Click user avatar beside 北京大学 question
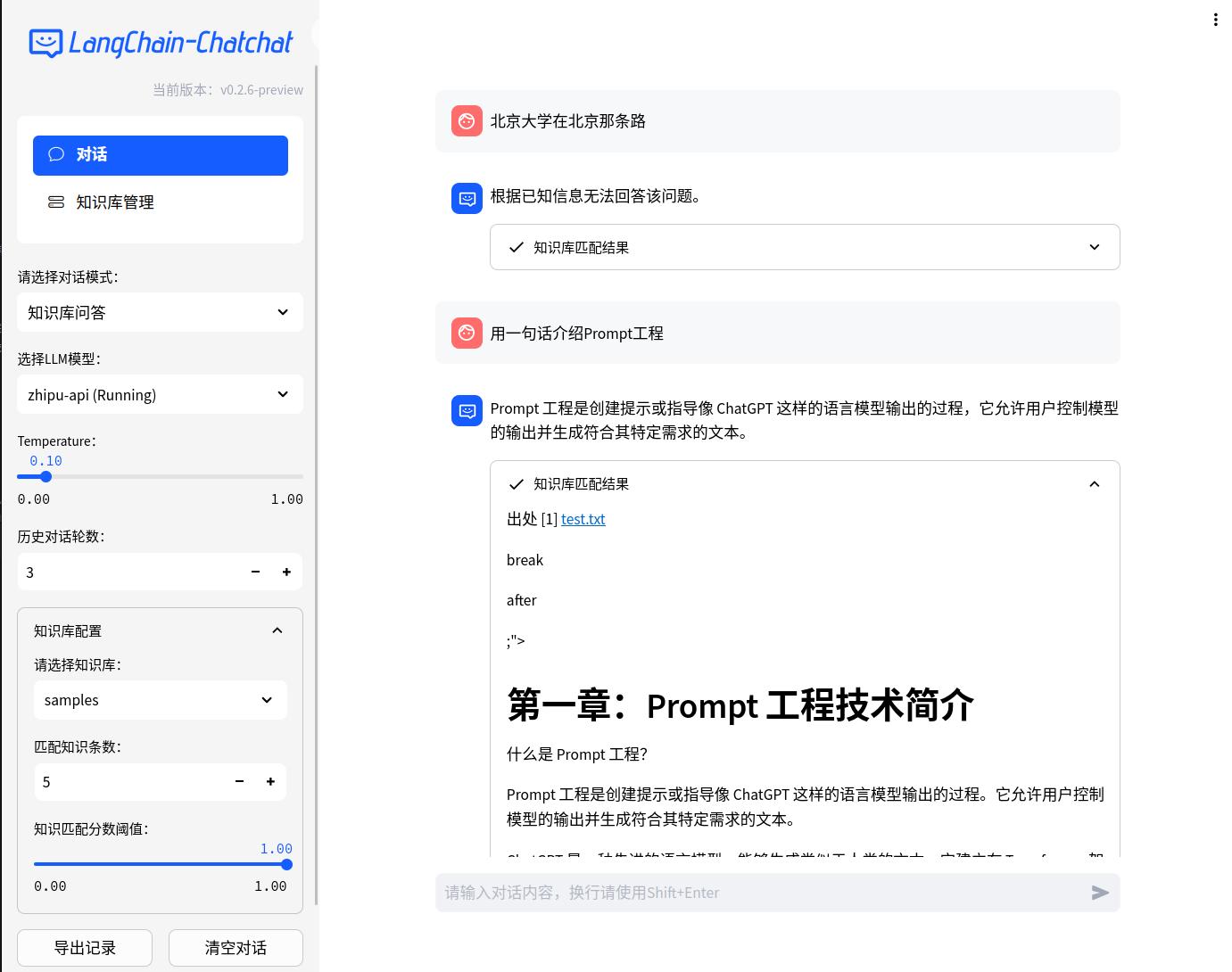1232x972 pixels. 467,121
